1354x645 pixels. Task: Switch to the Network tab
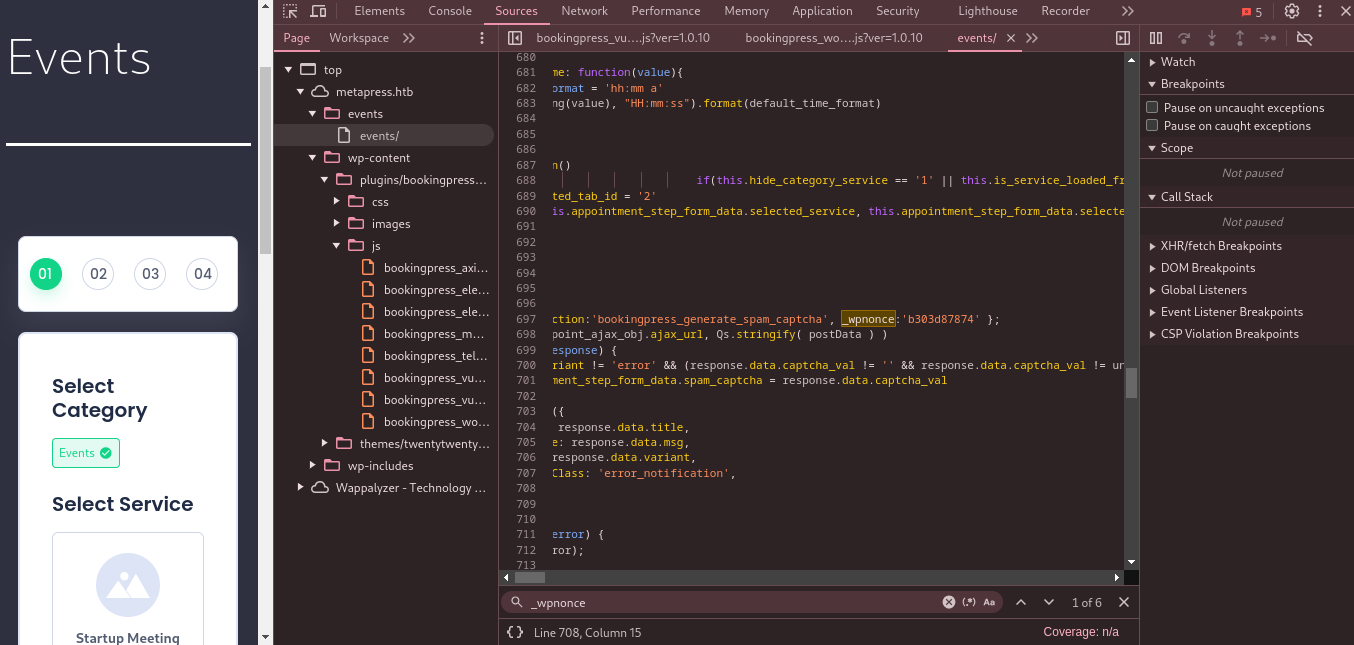tap(584, 11)
